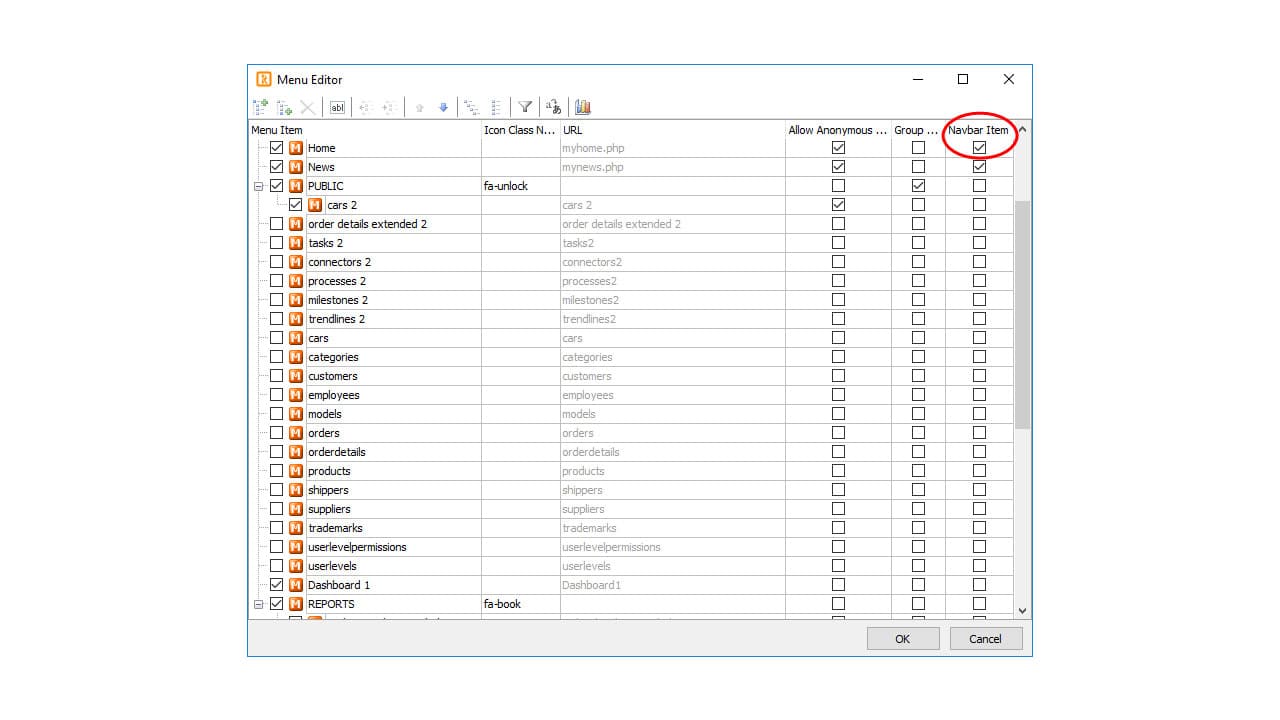Viewport: 1280px width, 720px height.
Task: Click the rename item icon on the toolbar
Action: click(x=337, y=107)
